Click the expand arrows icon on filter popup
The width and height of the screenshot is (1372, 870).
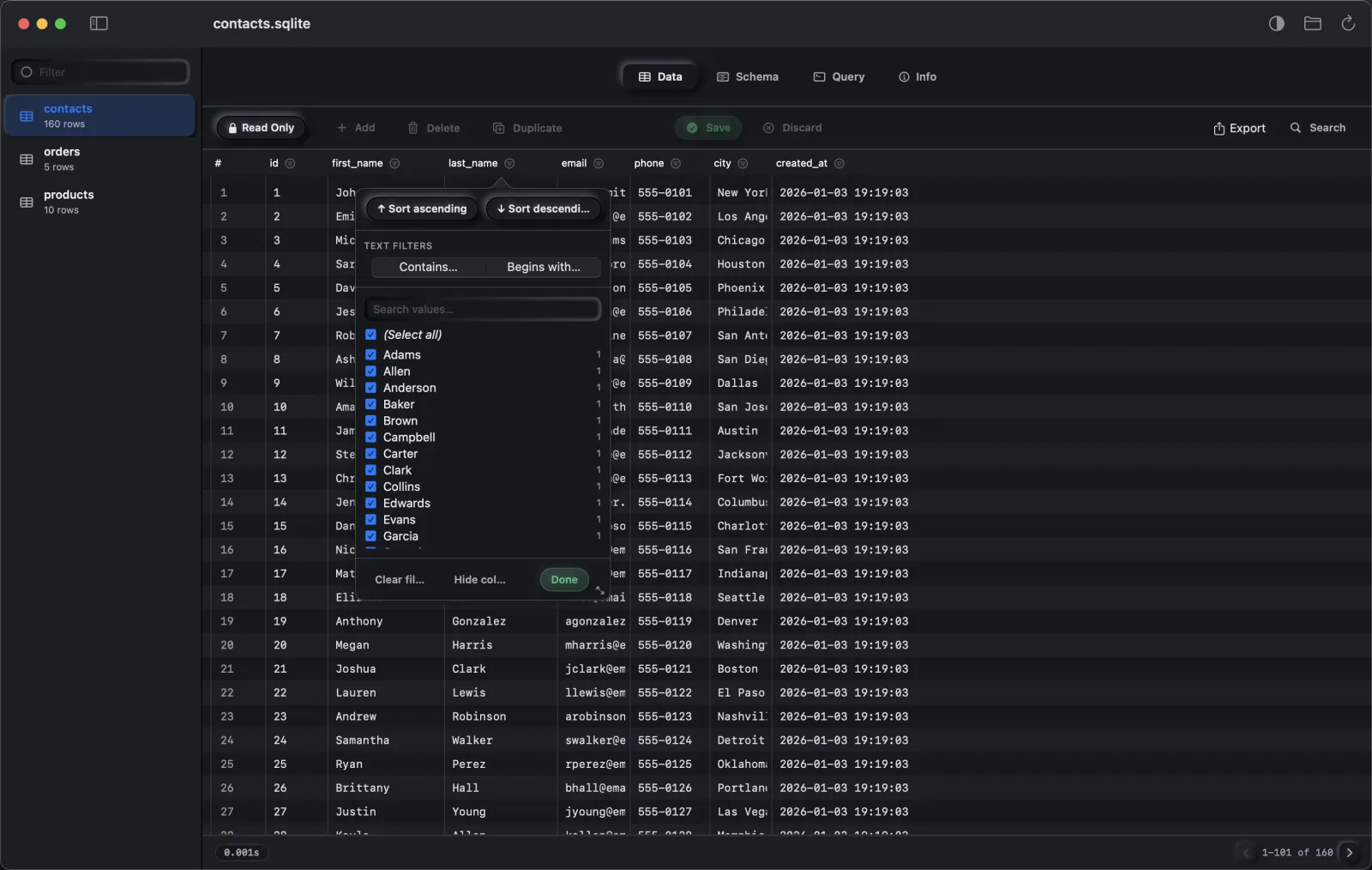tap(599, 590)
